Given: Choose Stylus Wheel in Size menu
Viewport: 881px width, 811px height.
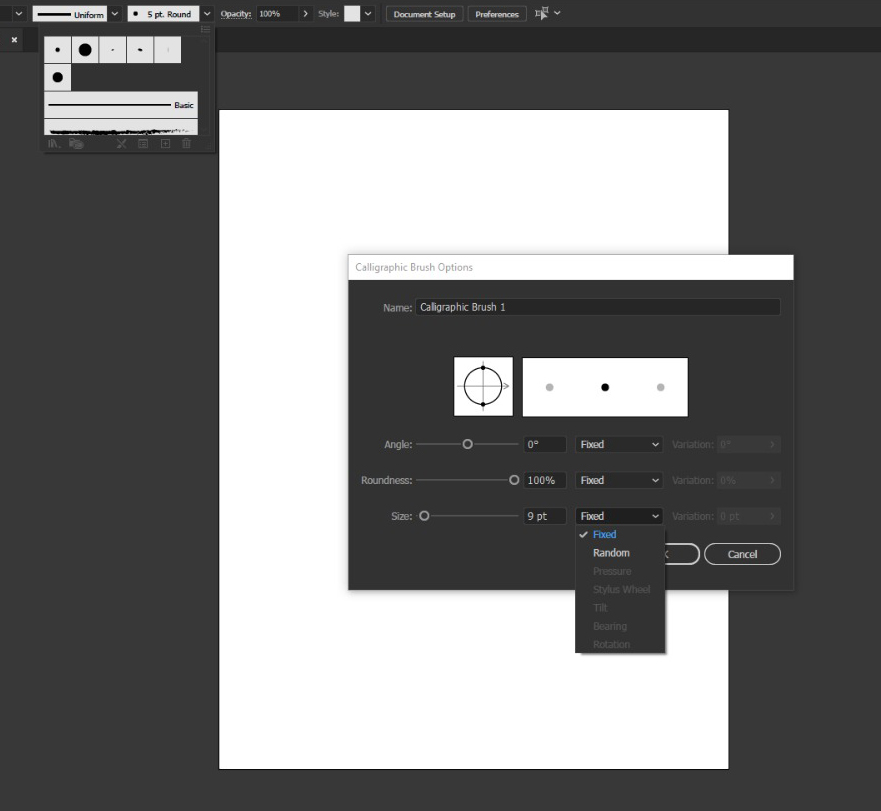Looking at the screenshot, I should click(620, 590).
